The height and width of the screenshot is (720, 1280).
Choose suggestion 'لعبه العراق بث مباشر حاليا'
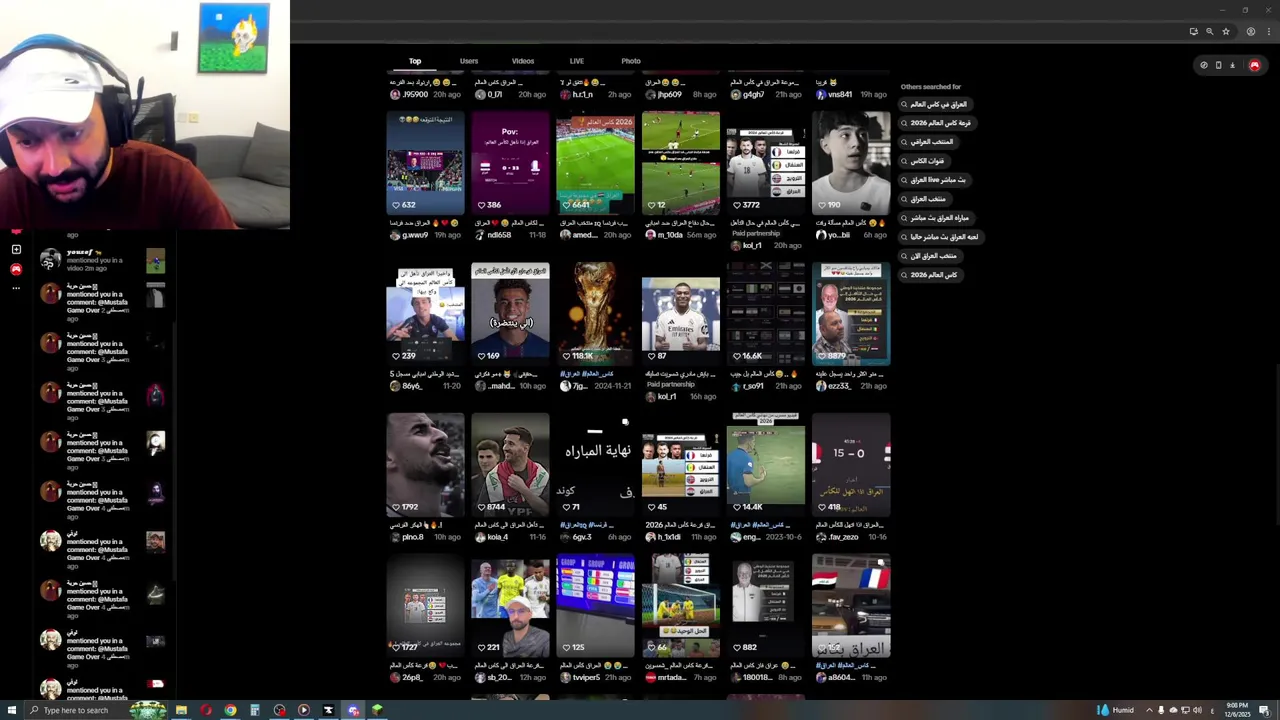939,237
